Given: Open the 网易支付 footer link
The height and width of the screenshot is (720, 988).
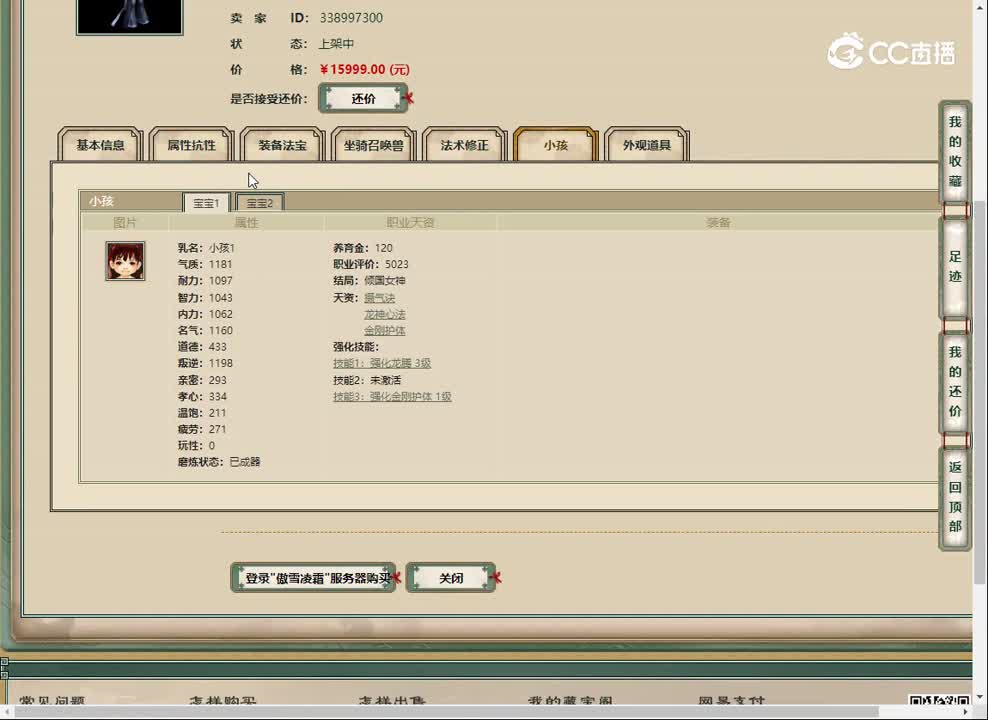Looking at the screenshot, I should (x=732, y=700).
